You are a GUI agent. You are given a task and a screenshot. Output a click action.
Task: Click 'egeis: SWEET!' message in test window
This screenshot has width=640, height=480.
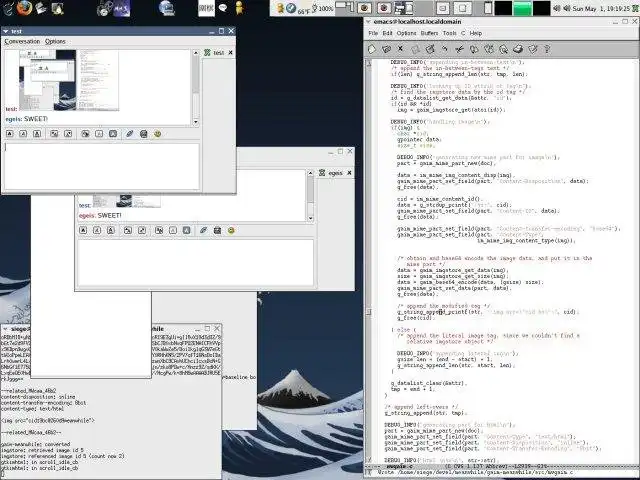point(27,119)
